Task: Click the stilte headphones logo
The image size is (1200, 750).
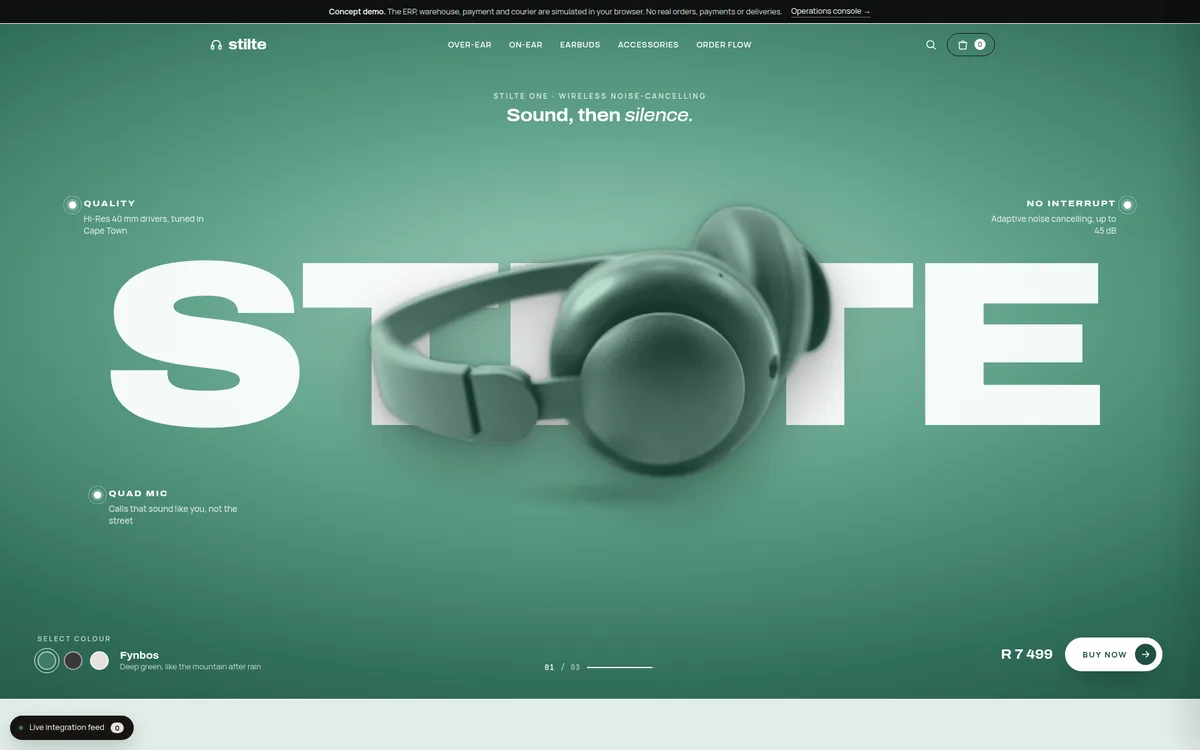Action: tap(238, 45)
